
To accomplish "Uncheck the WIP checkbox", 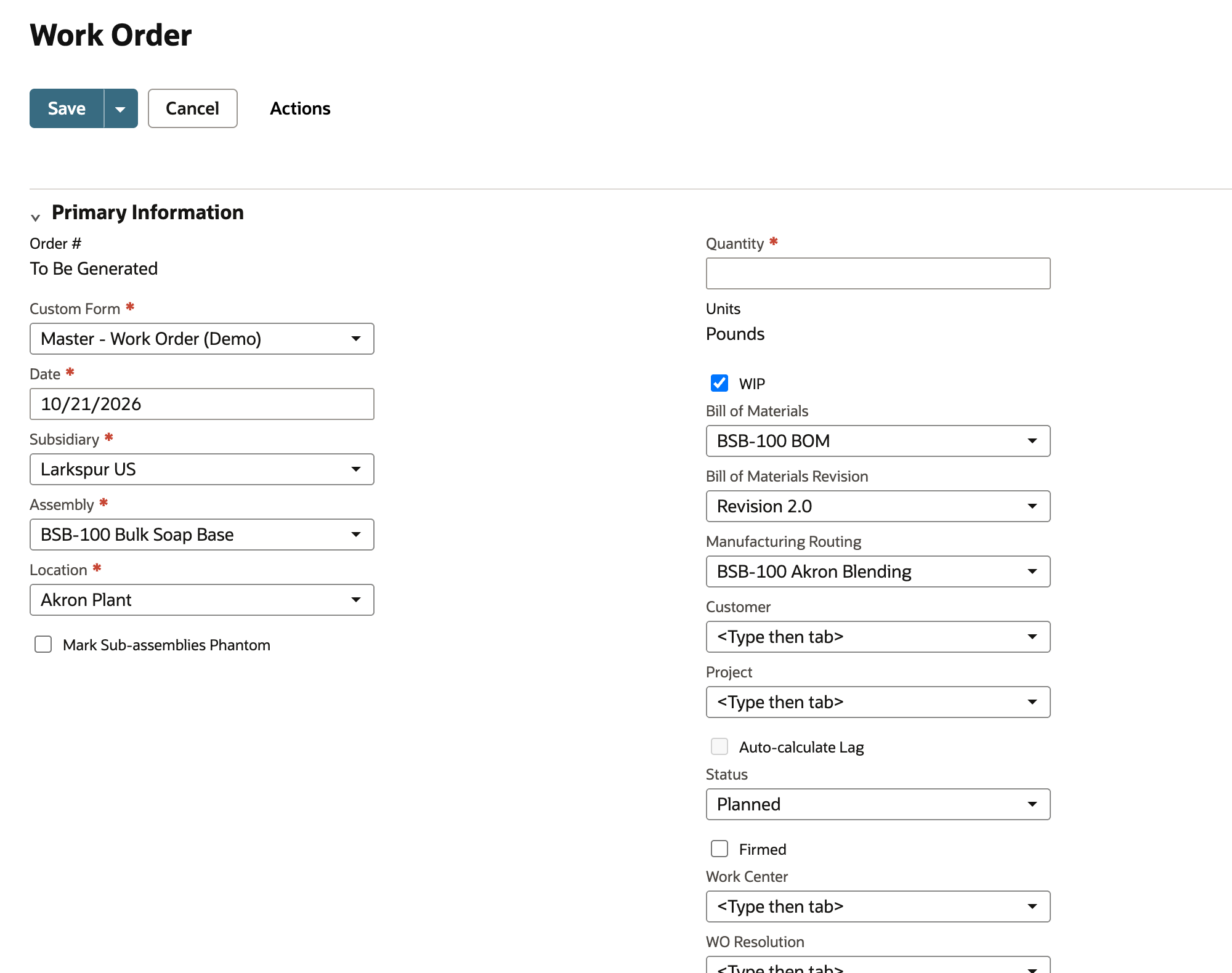I will click(719, 383).
